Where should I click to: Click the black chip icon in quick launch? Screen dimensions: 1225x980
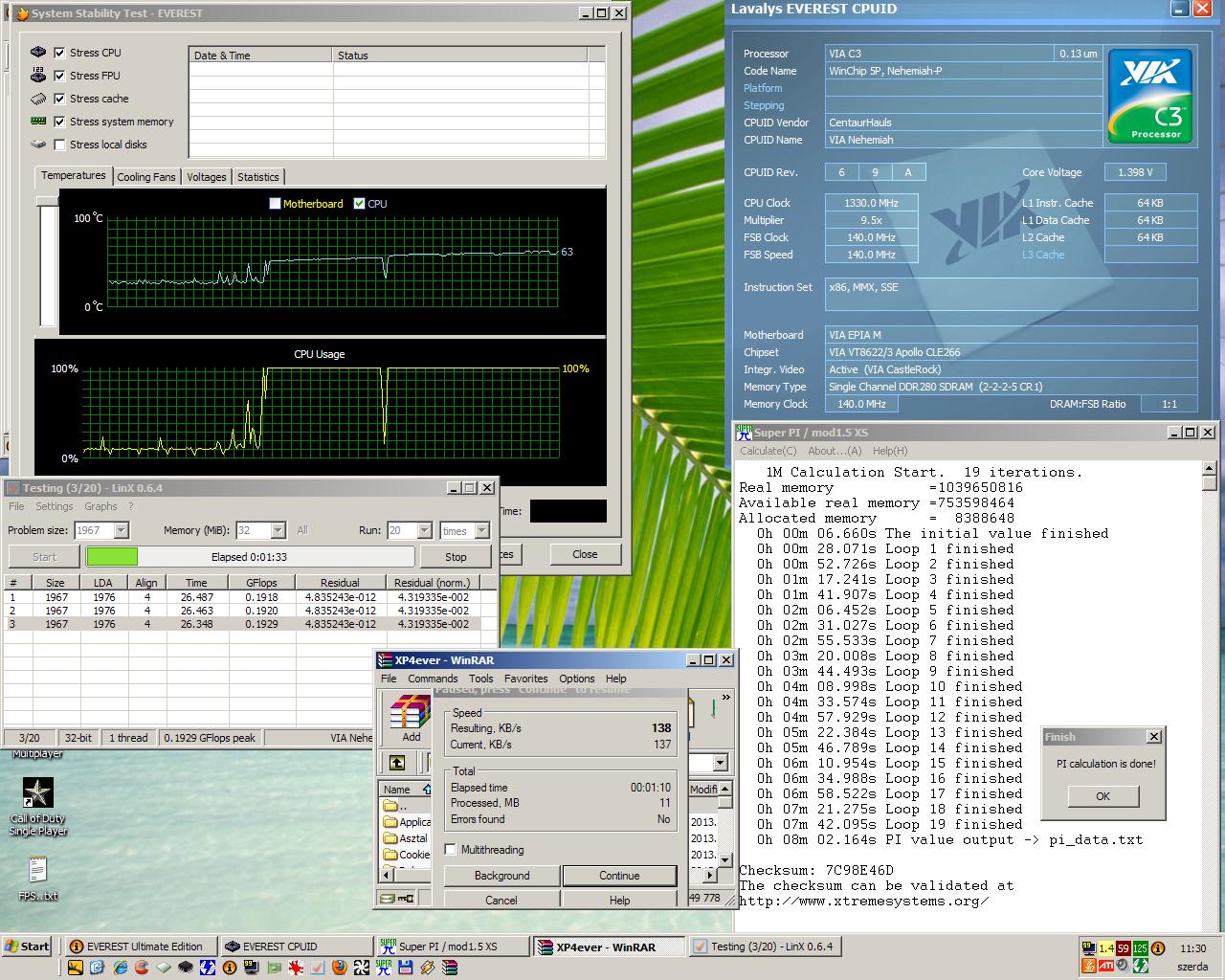(186, 968)
